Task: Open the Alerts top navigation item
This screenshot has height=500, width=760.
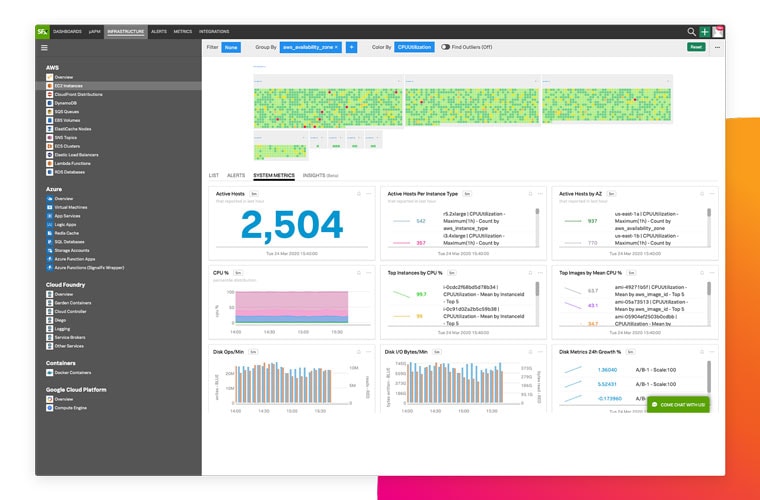Action: pyautogui.click(x=159, y=32)
